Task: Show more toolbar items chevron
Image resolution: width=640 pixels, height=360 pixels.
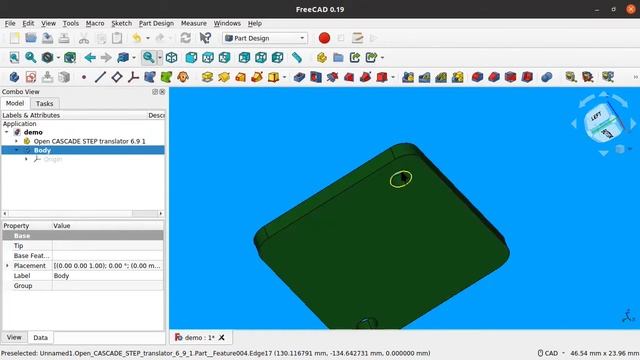Action: tap(635, 77)
